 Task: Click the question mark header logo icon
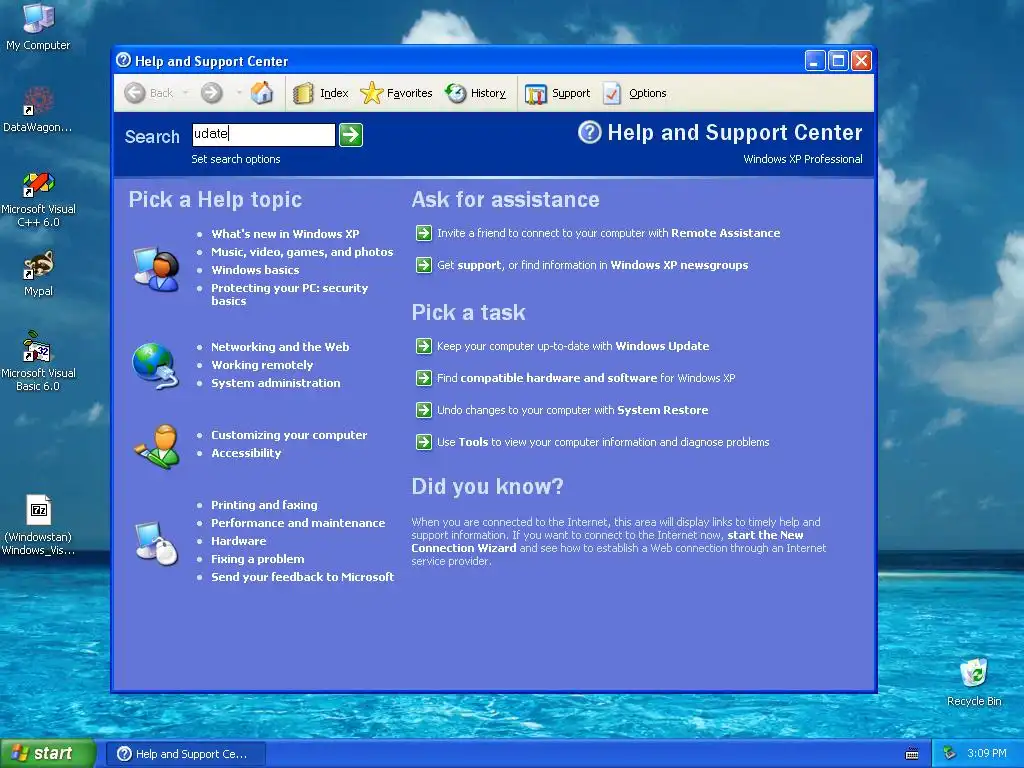click(589, 133)
